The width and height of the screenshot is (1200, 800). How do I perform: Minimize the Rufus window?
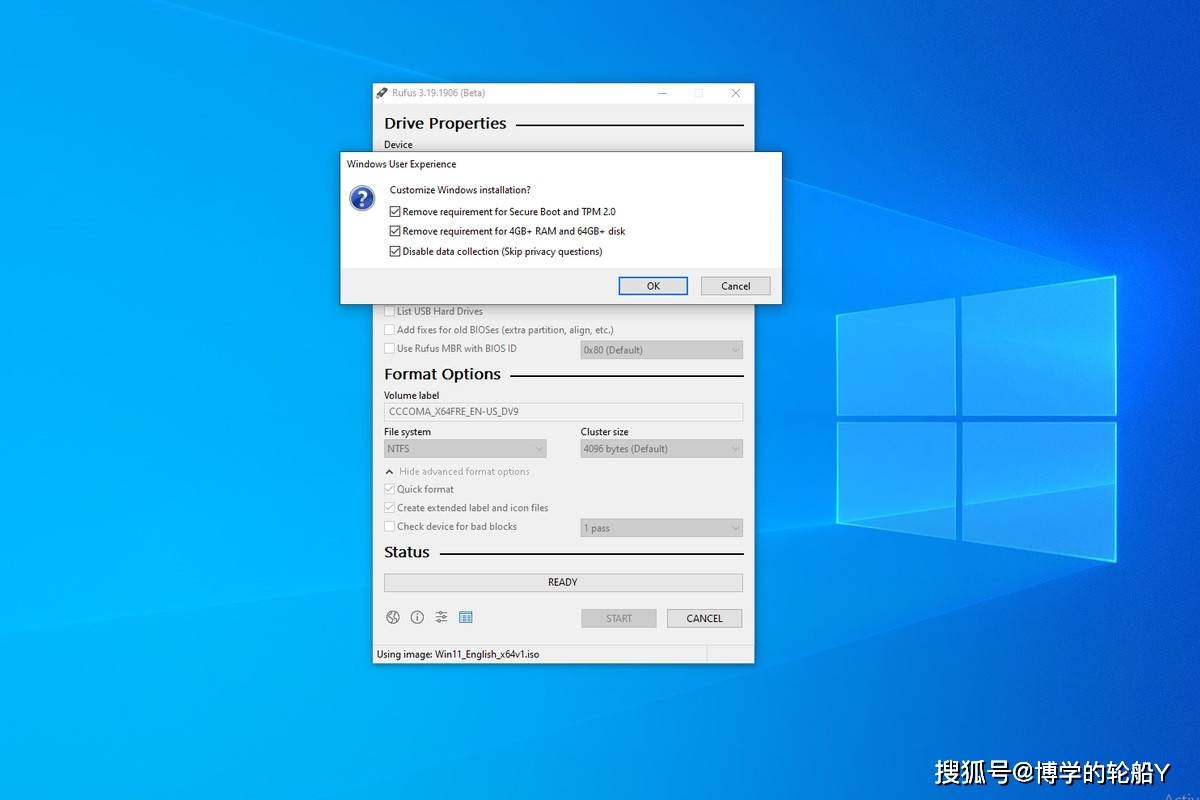tap(662, 93)
